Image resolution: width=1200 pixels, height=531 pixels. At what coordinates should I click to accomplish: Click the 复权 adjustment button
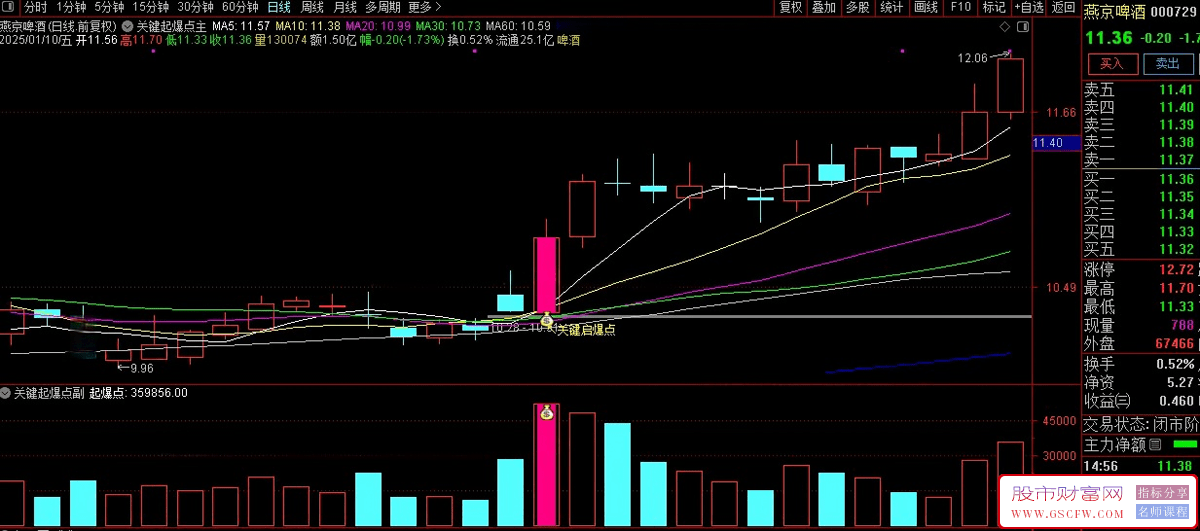point(791,7)
